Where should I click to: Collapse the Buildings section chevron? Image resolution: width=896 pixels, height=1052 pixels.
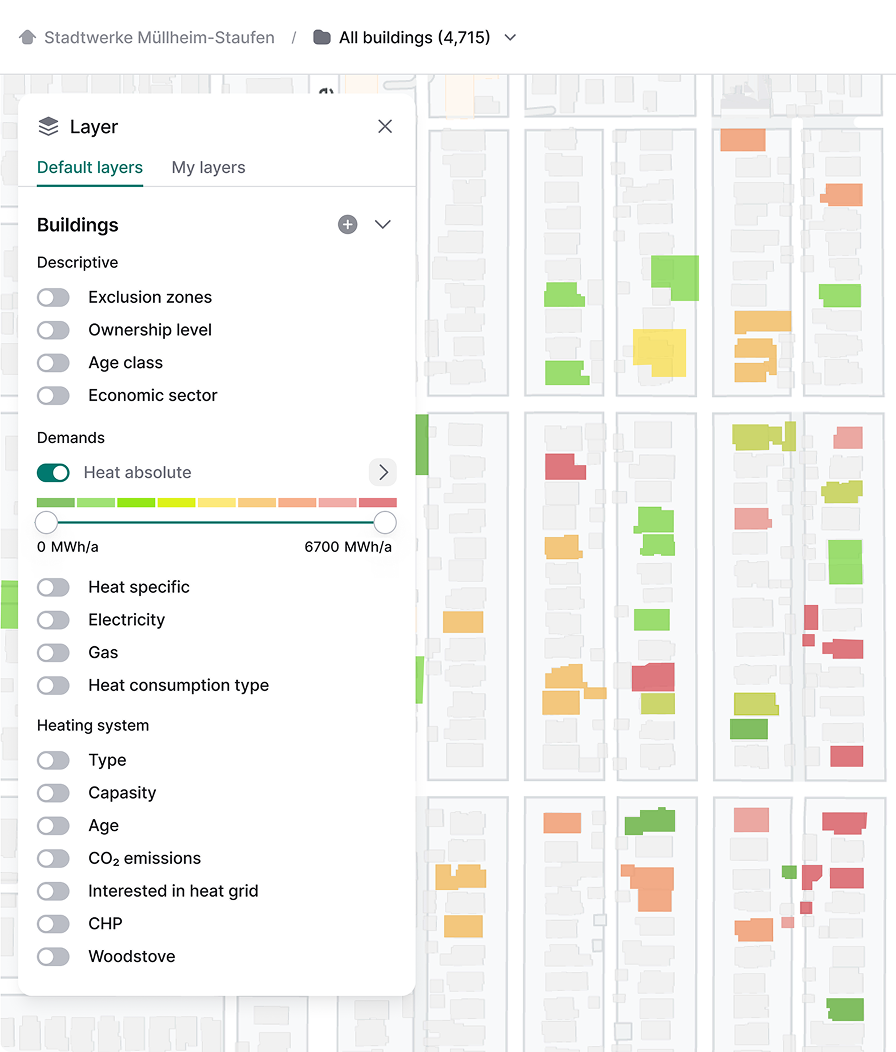pos(382,224)
